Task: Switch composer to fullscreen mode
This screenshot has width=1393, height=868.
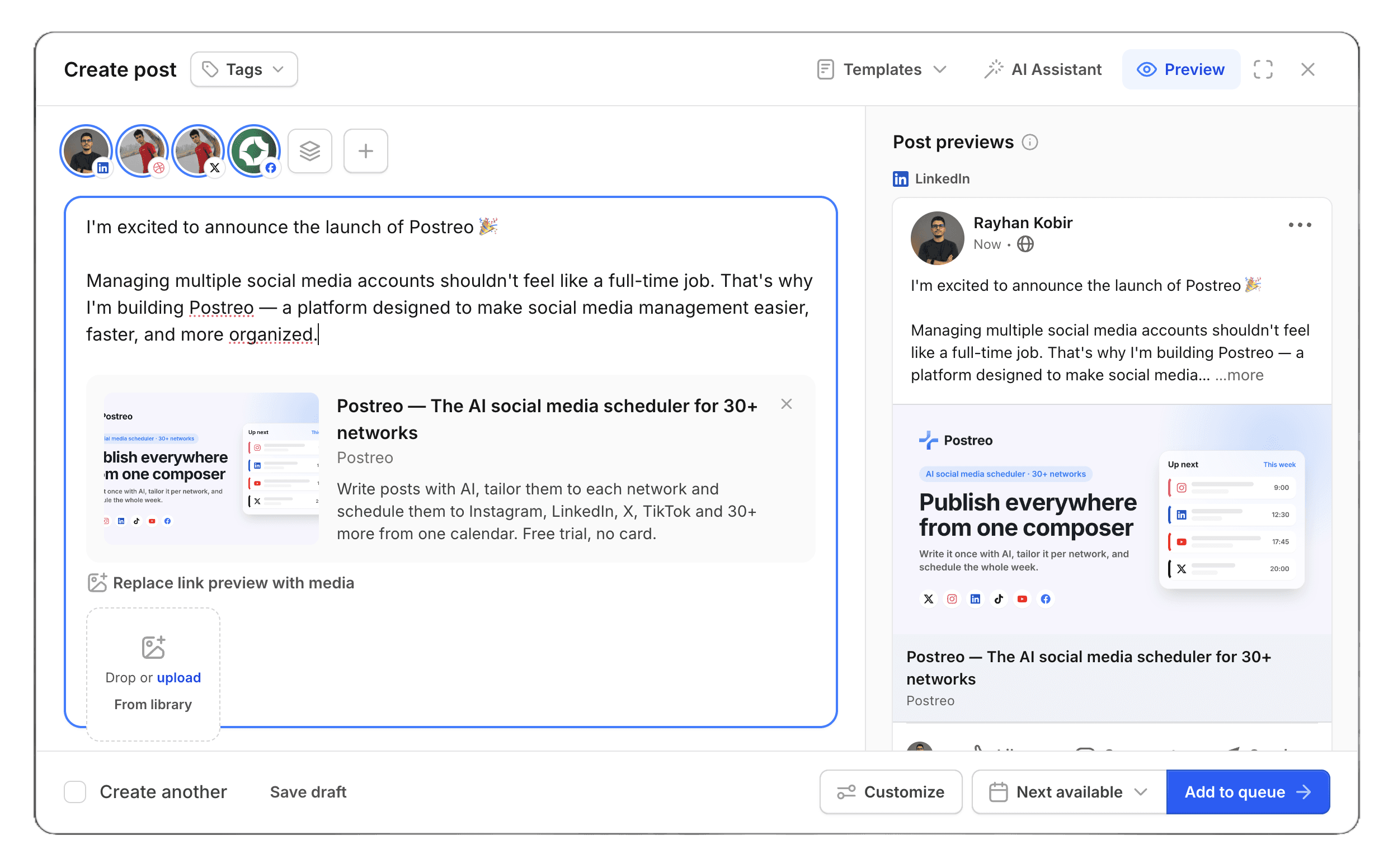Action: (x=1263, y=69)
